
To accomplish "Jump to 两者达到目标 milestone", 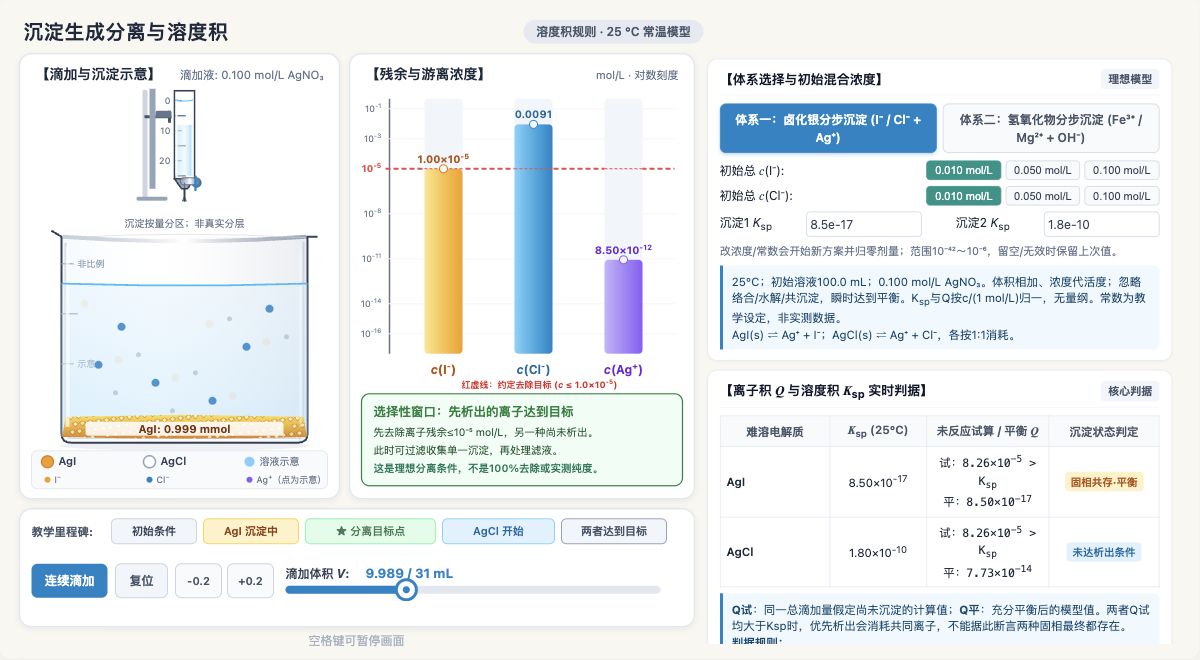I will tap(614, 531).
